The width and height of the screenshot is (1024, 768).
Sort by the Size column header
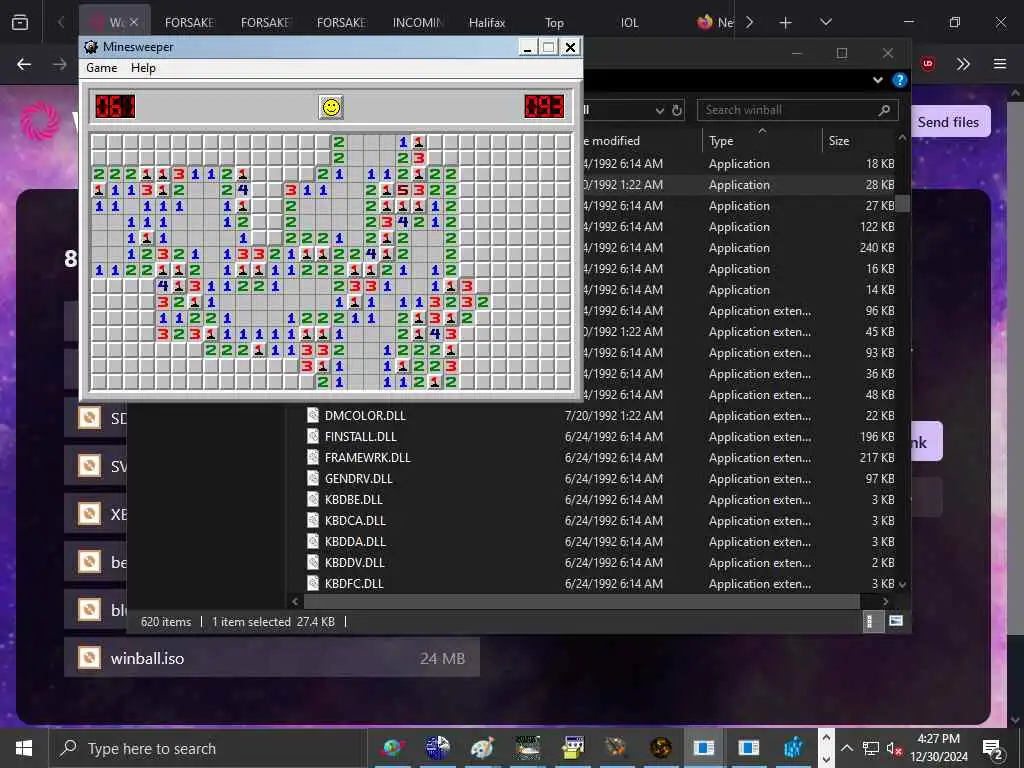(x=839, y=140)
